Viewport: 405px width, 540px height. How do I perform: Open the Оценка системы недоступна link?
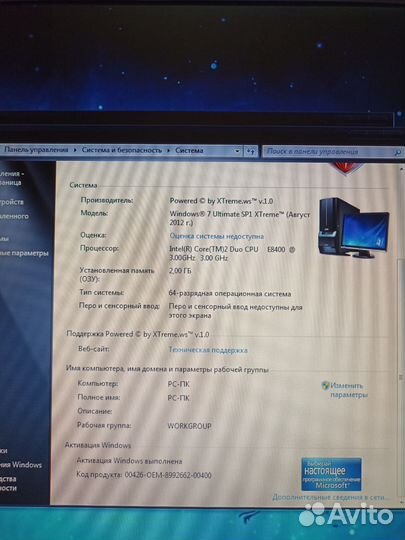click(x=217, y=236)
